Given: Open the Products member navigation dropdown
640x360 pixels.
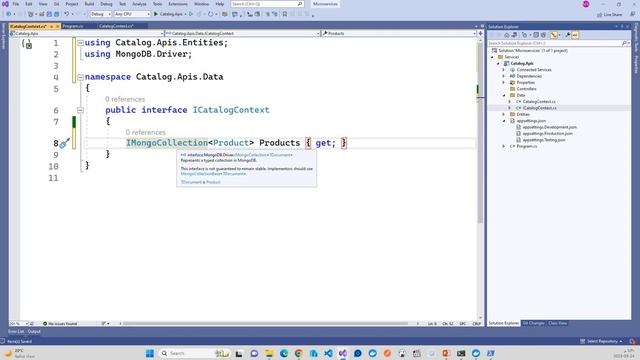Looking at the screenshot, I should tap(399, 33).
